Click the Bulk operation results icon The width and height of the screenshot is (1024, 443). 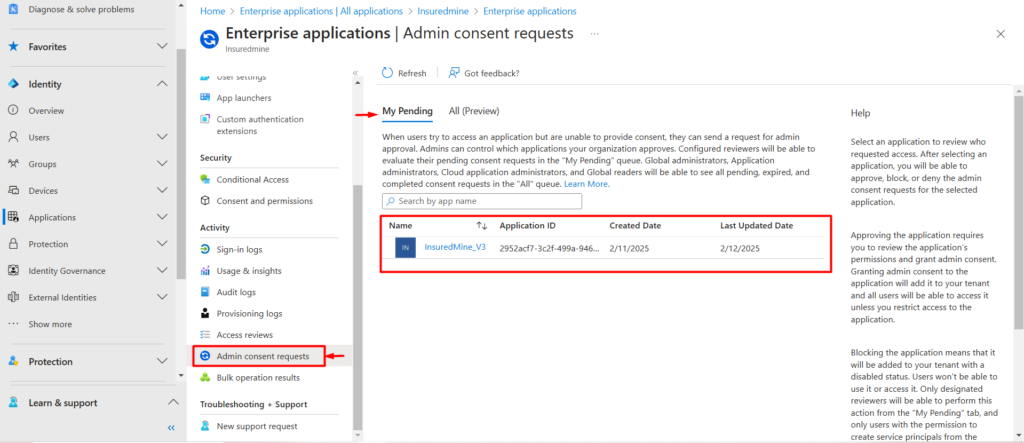pyautogui.click(x=205, y=378)
